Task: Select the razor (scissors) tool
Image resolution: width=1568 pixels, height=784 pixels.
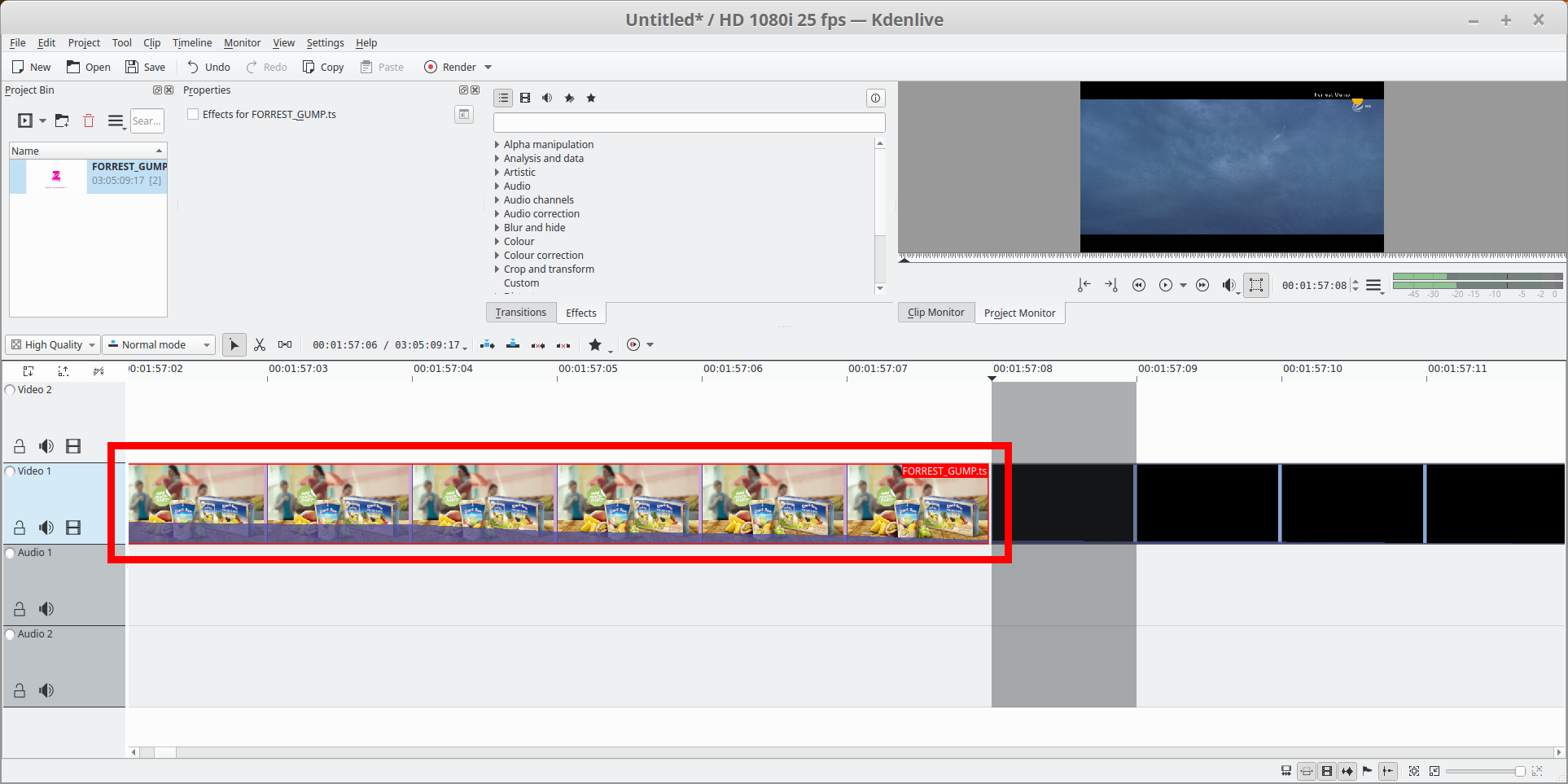Action: point(260,345)
